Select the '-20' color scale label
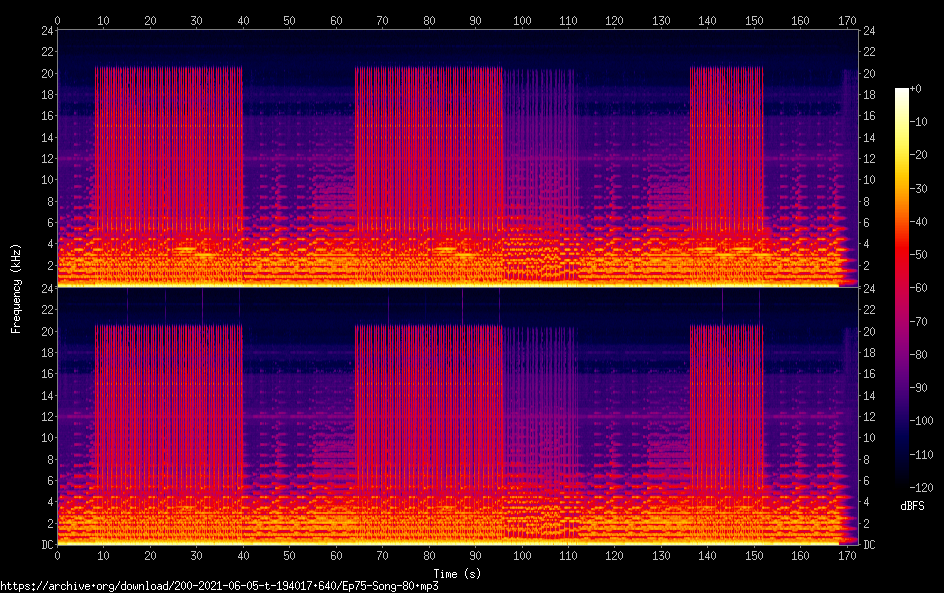This screenshot has width=944, height=593. pos(919,155)
